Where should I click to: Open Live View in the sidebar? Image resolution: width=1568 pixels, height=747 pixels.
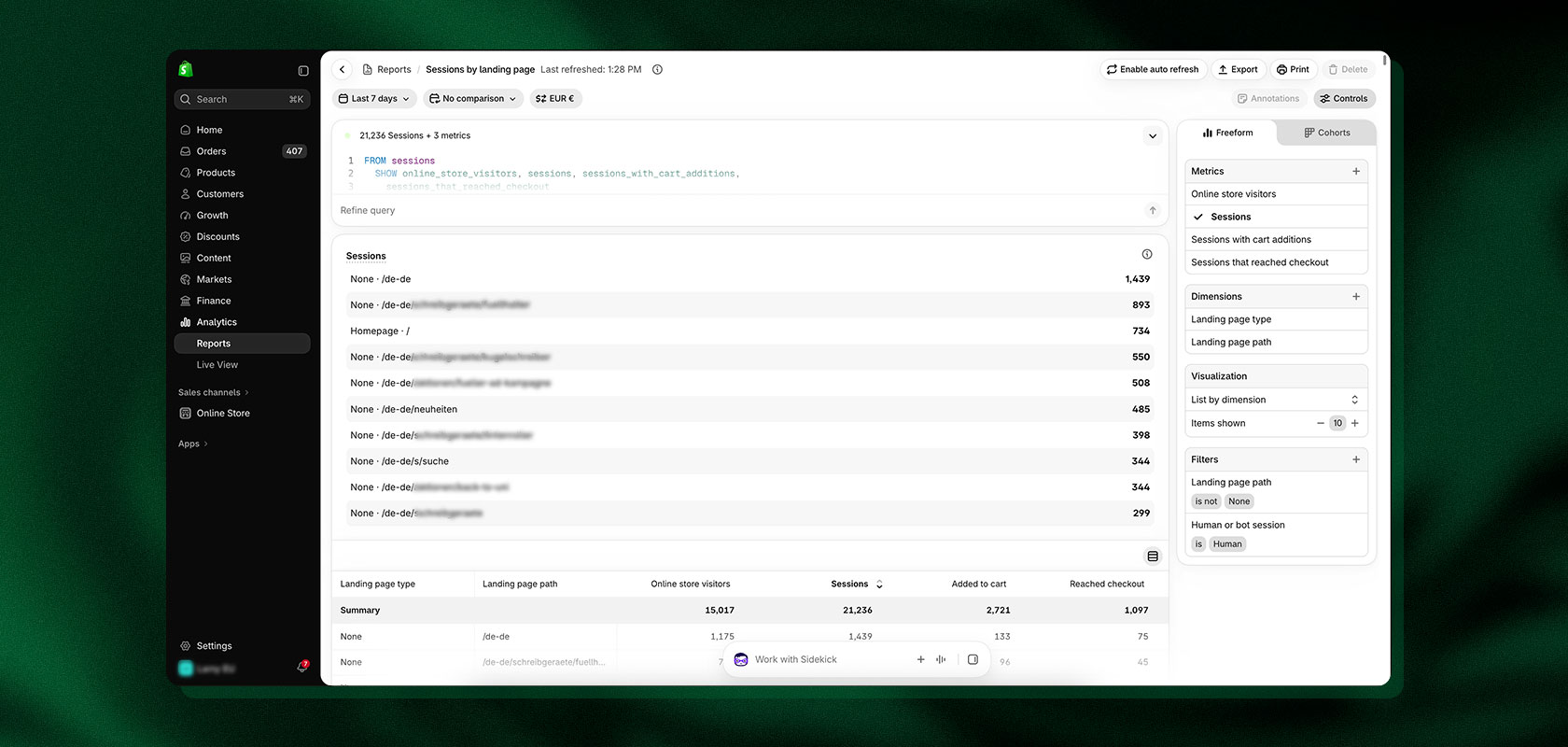pyautogui.click(x=242, y=365)
